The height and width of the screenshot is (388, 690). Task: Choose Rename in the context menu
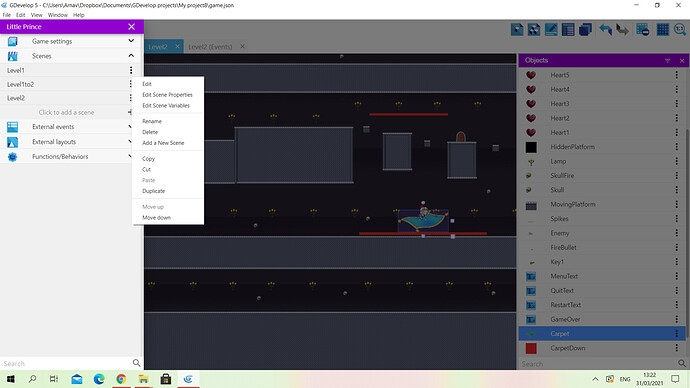[x=152, y=121]
